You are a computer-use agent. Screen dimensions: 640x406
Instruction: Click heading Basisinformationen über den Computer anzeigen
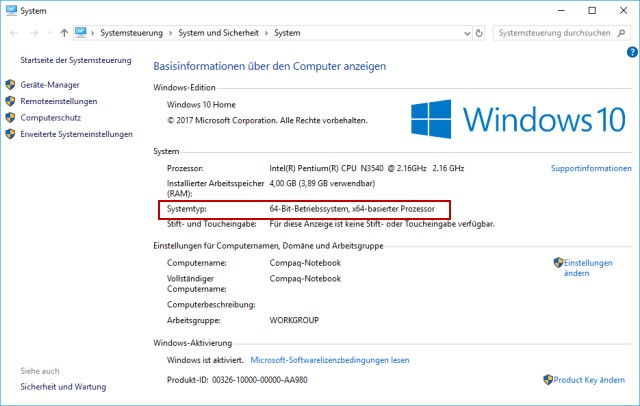click(x=270, y=66)
